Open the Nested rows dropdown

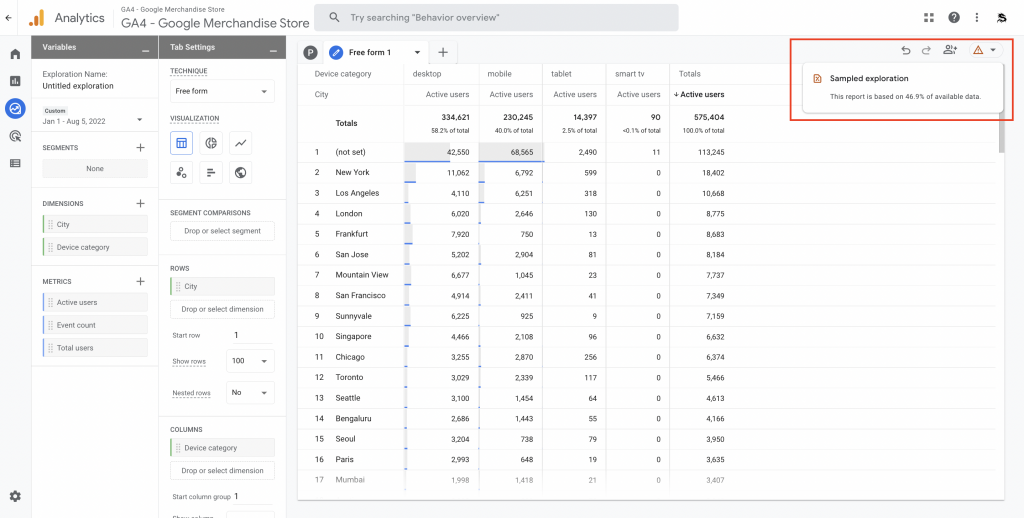(x=250, y=393)
